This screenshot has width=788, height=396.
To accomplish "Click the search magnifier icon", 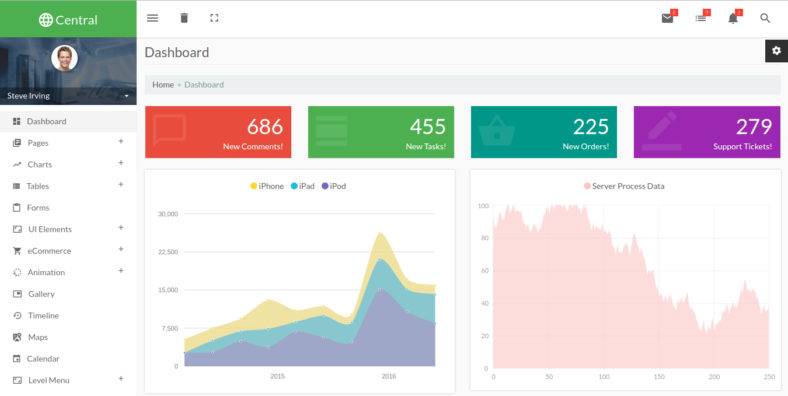I will [765, 18].
